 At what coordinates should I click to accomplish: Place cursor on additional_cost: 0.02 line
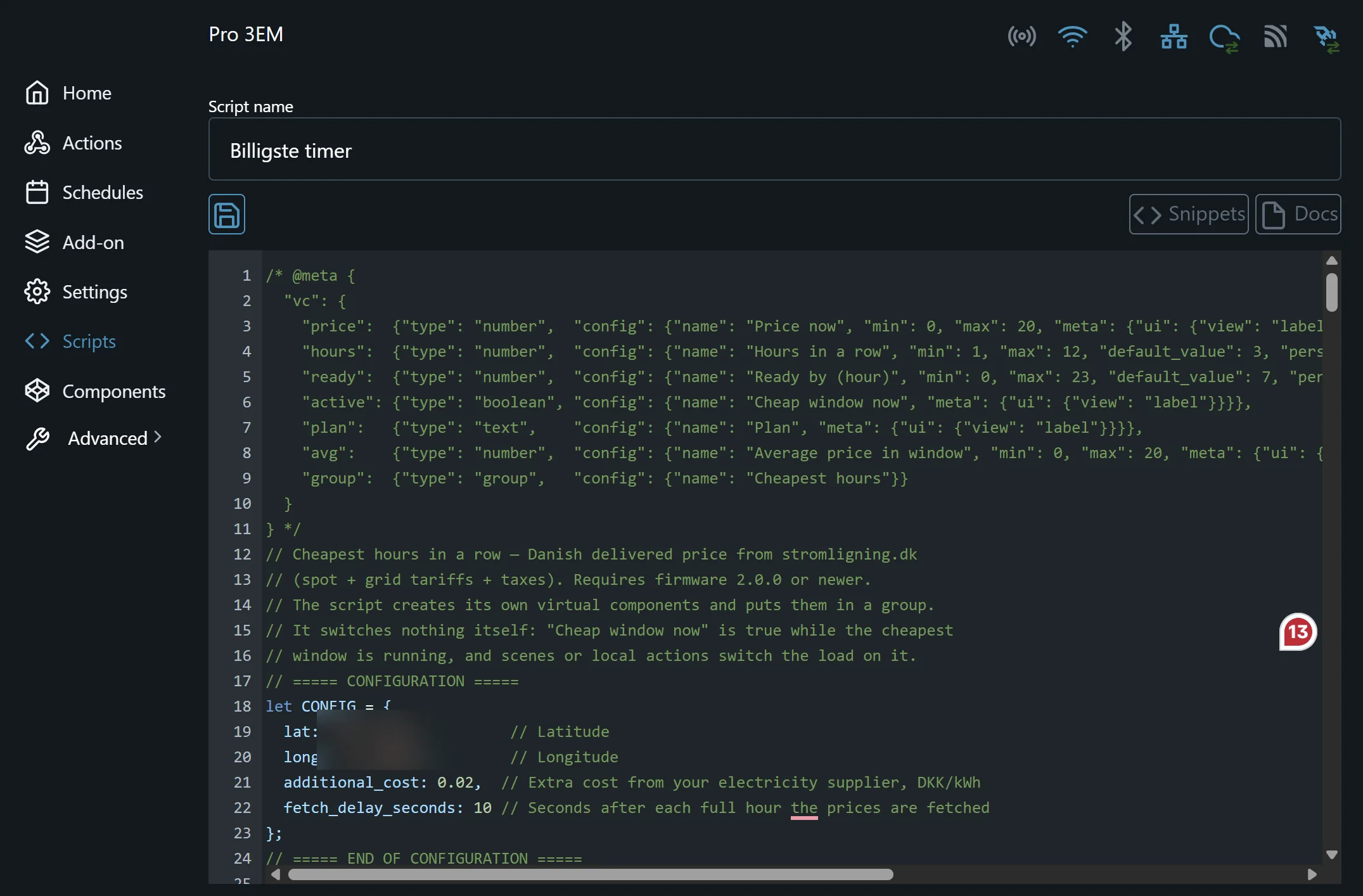pos(632,783)
